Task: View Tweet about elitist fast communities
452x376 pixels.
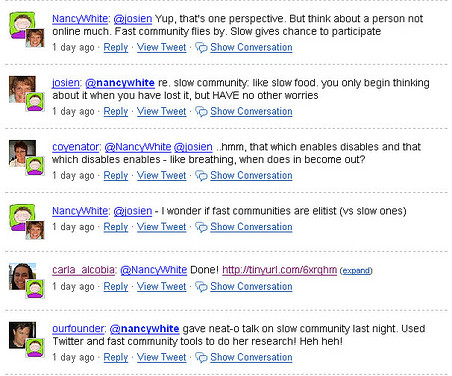Action: pyautogui.click(x=161, y=227)
